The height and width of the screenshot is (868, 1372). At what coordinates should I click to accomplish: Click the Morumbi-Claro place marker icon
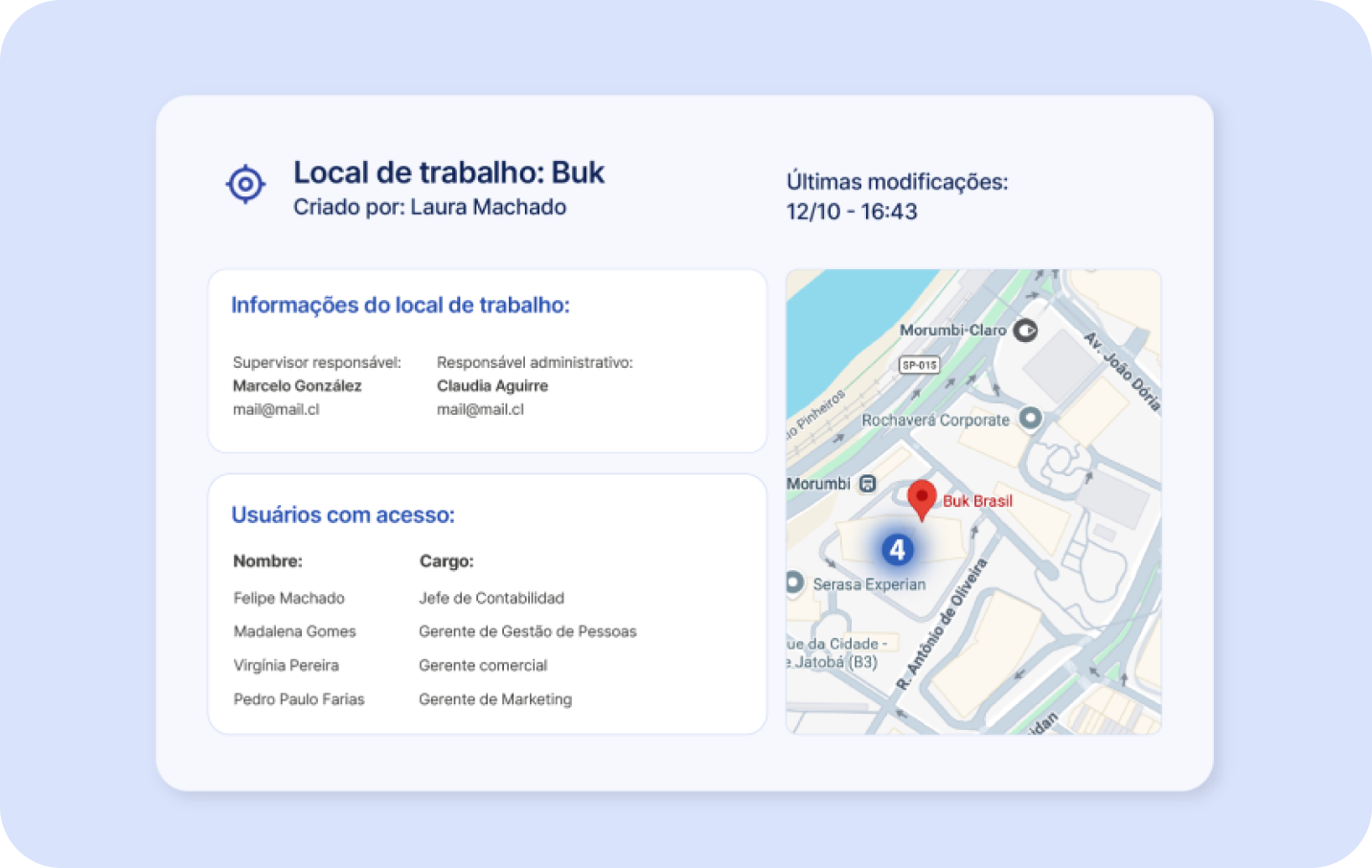tap(1025, 331)
